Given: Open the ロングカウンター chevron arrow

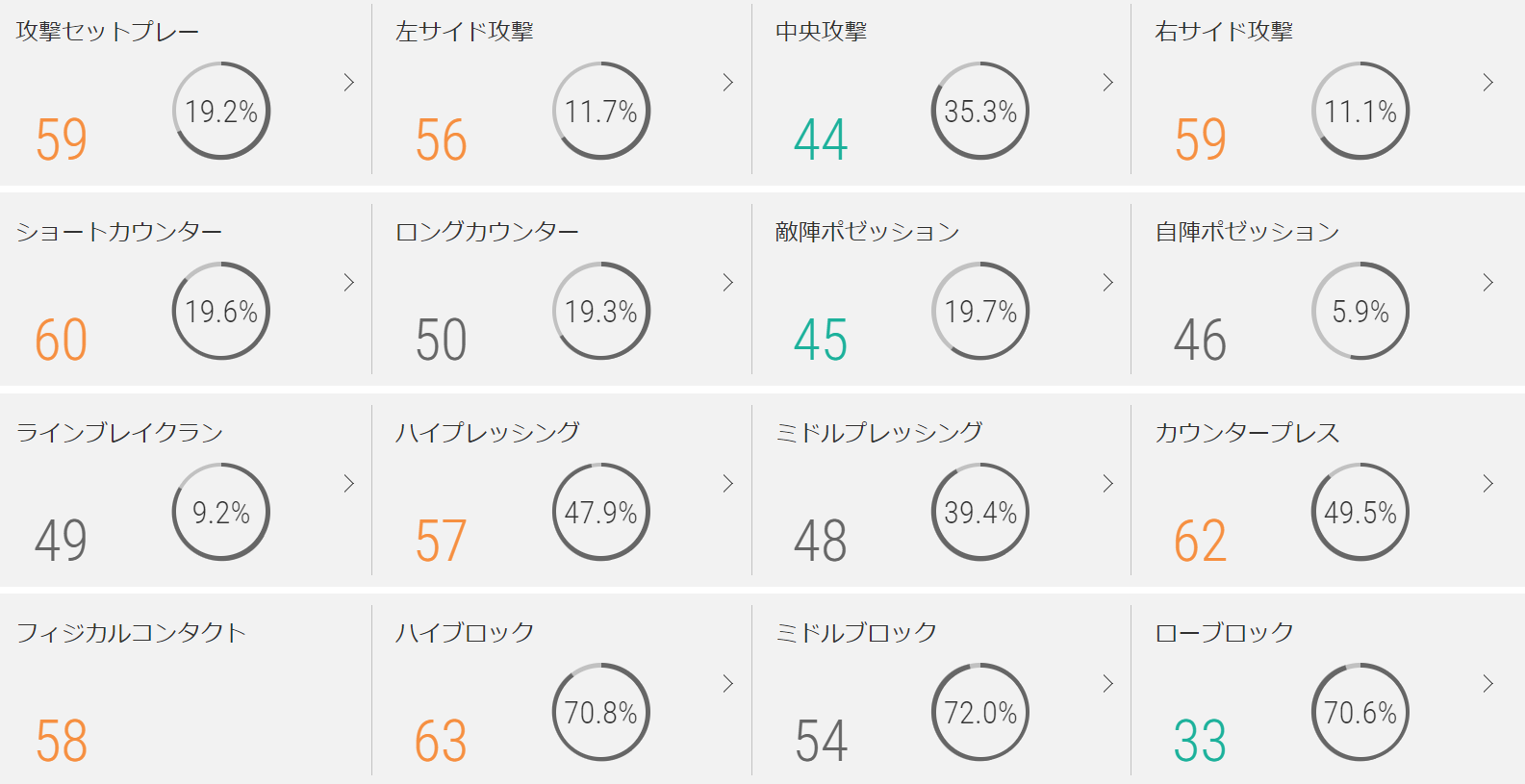Looking at the screenshot, I should [728, 283].
